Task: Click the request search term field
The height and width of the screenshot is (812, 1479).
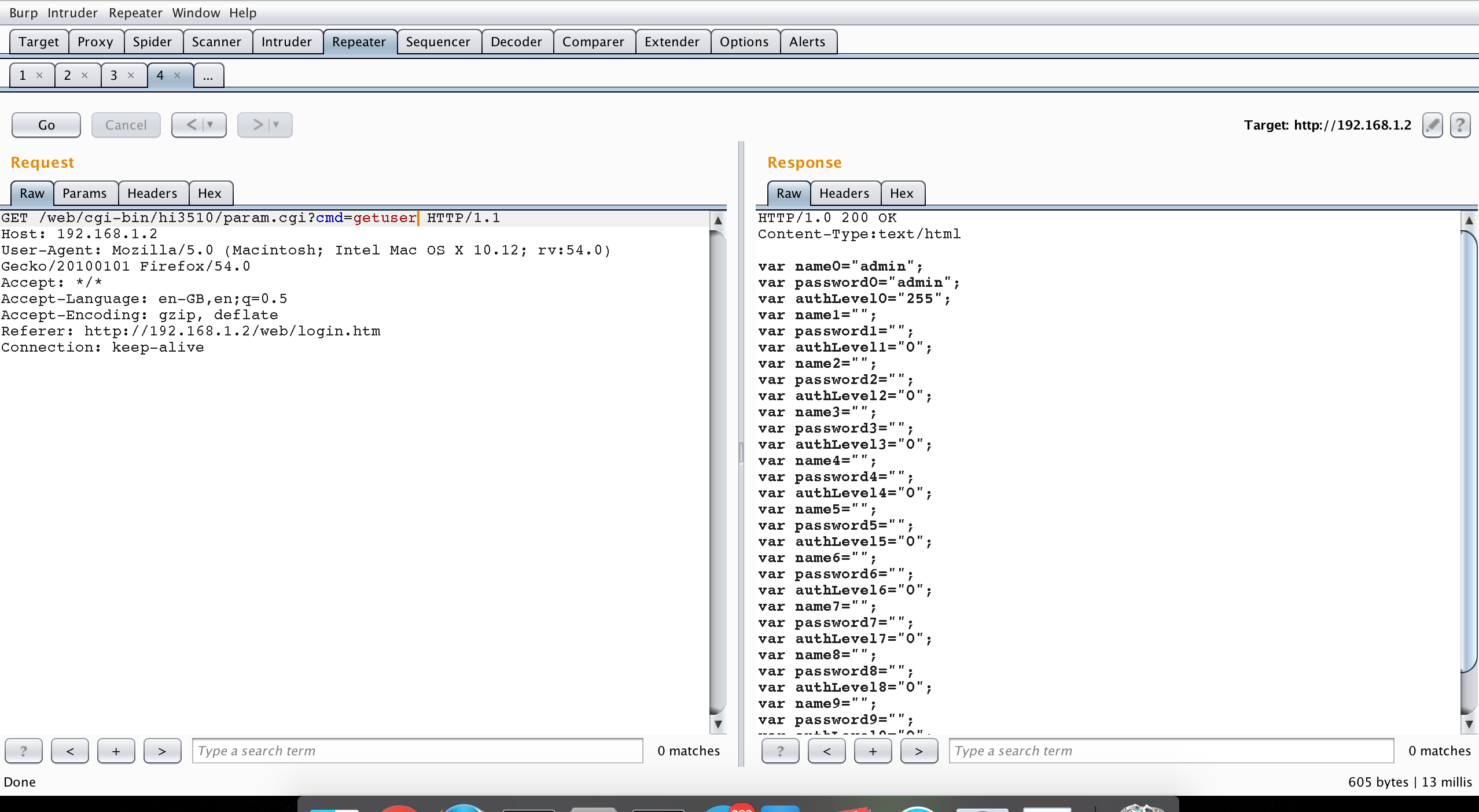Action: pos(417,751)
